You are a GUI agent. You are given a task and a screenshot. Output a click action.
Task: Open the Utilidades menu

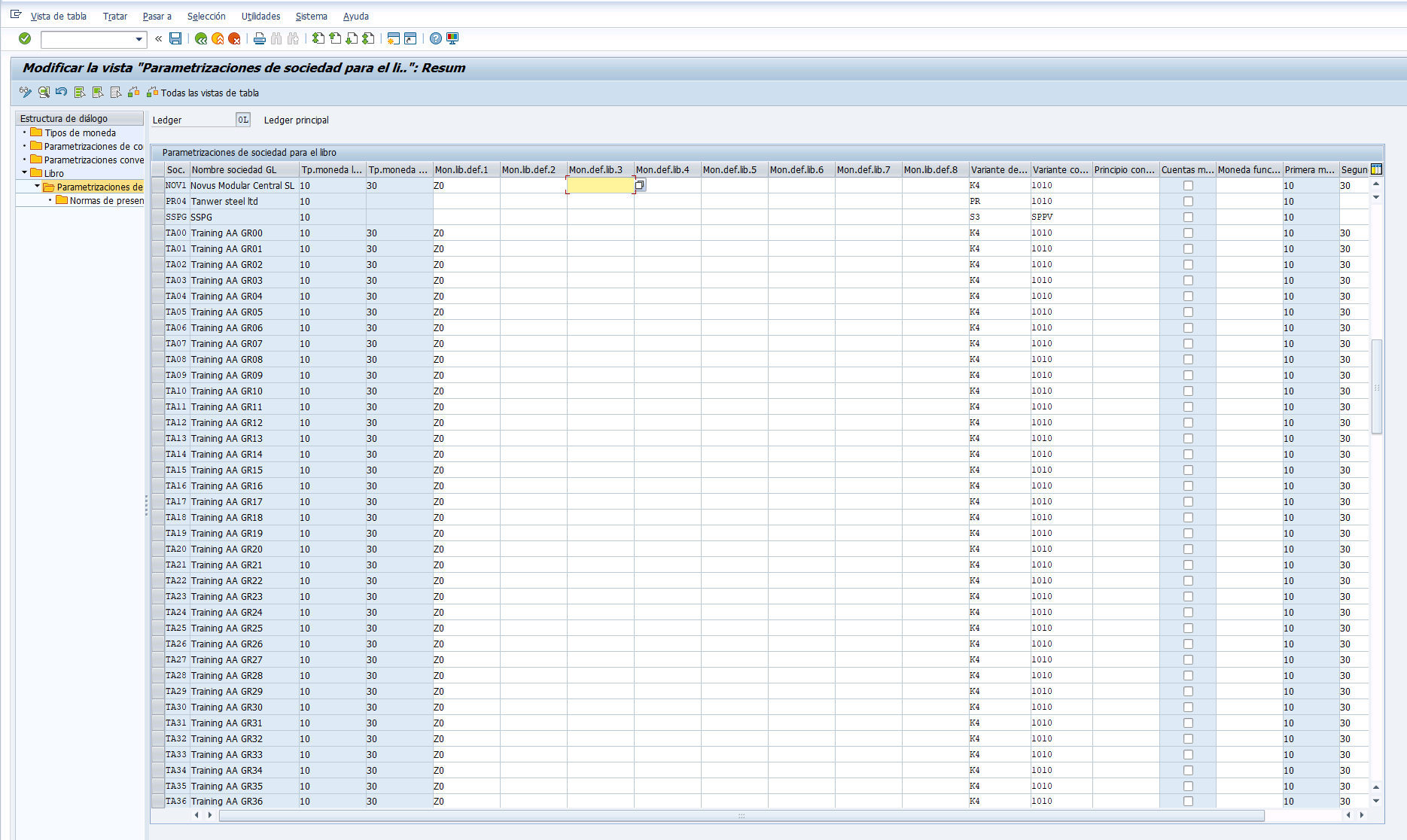[260, 16]
